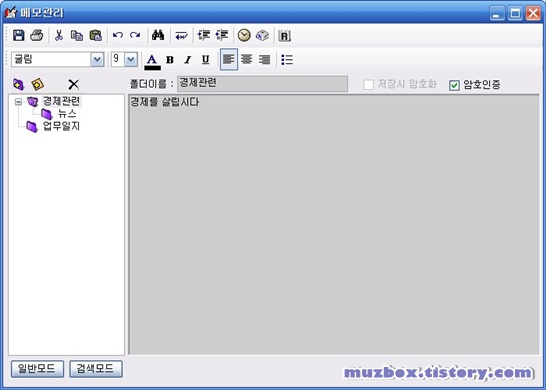Minimize the 메모관리 window
Image resolution: width=546 pixels, height=390 pixels.
[497, 13]
